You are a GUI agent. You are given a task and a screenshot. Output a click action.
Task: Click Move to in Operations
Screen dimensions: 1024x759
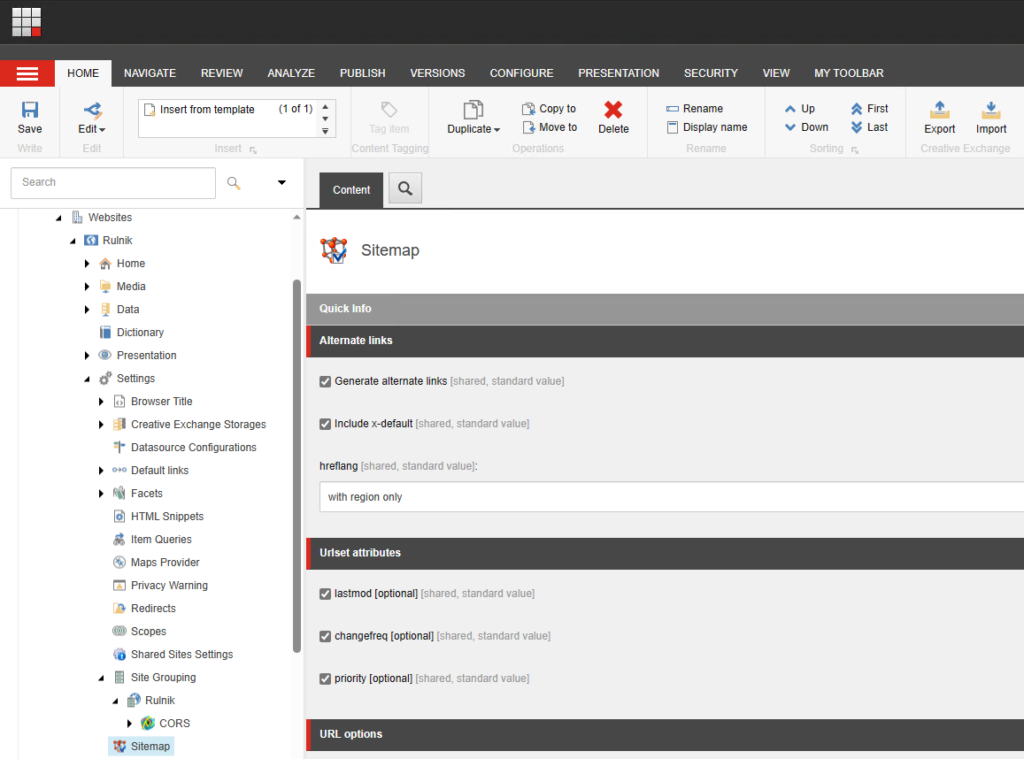[x=550, y=128]
